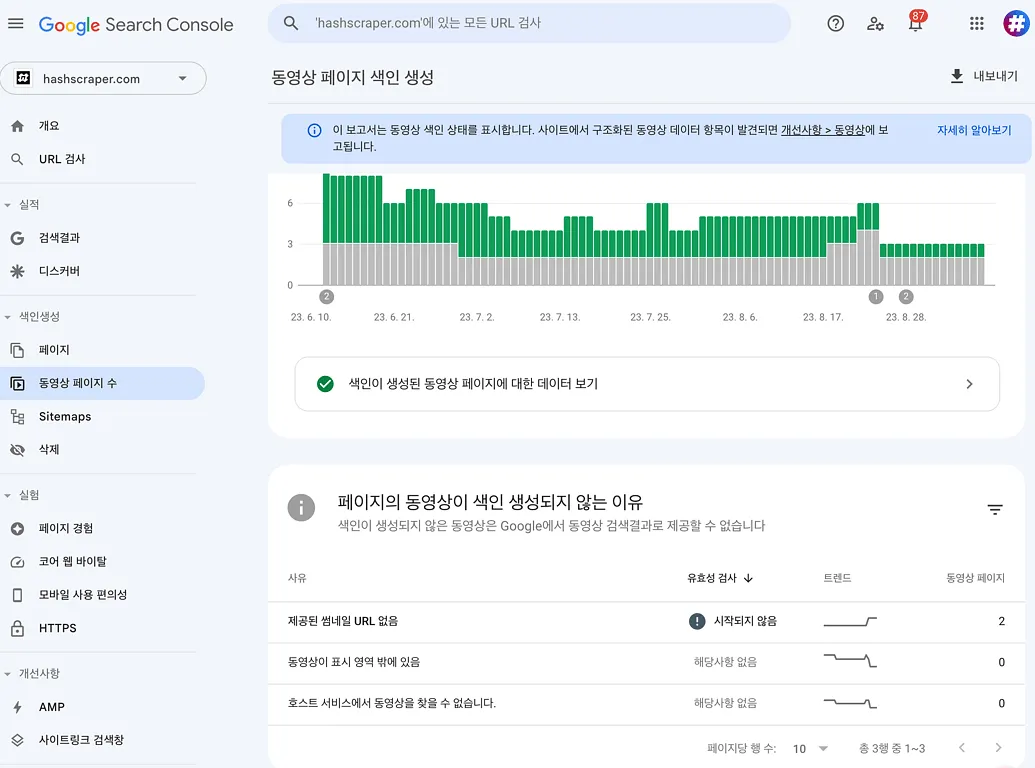
Task: Click the filter icon in reasons table
Action: click(x=994, y=510)
